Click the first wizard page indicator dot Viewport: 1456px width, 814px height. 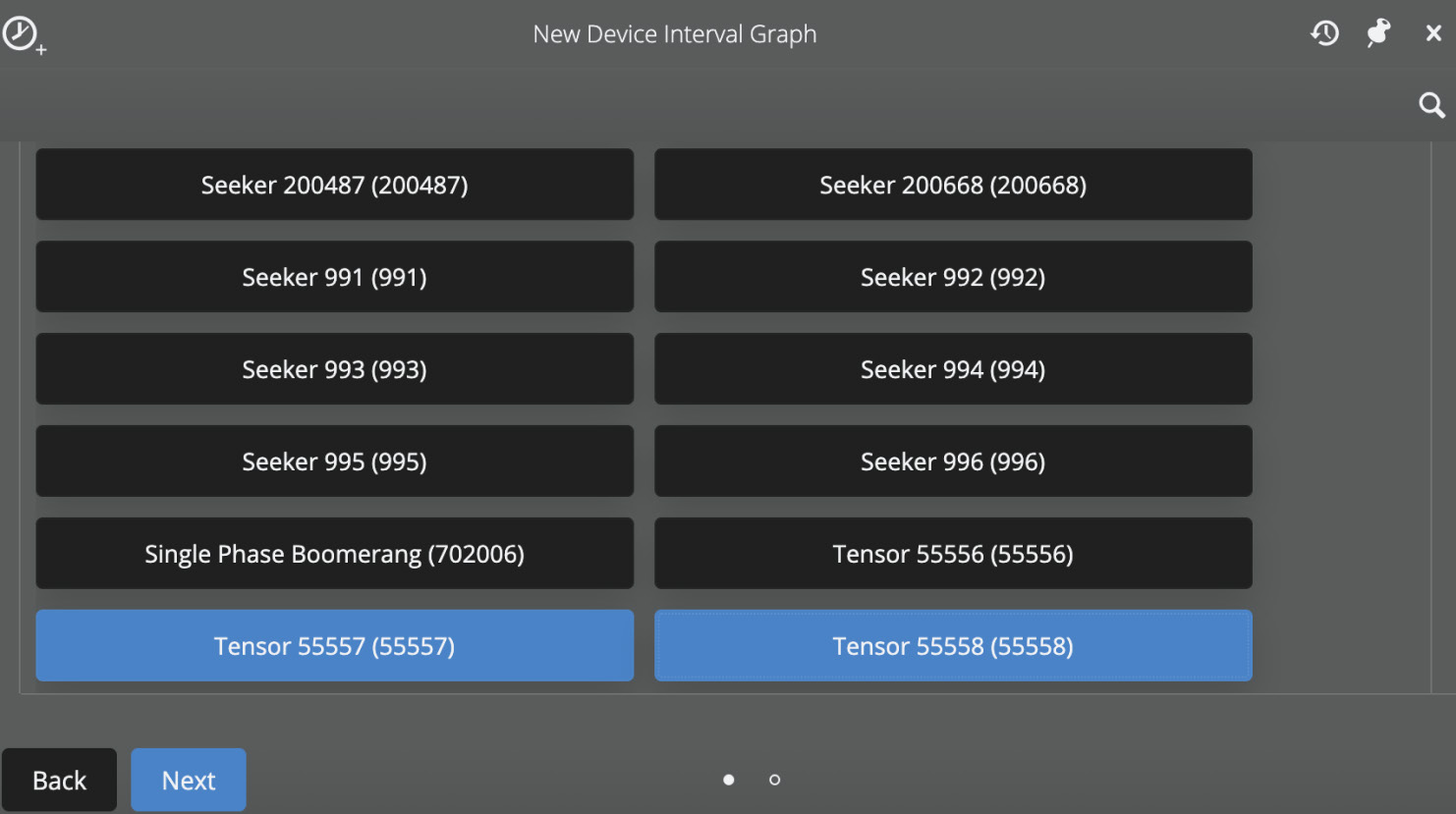click(728, 780)
